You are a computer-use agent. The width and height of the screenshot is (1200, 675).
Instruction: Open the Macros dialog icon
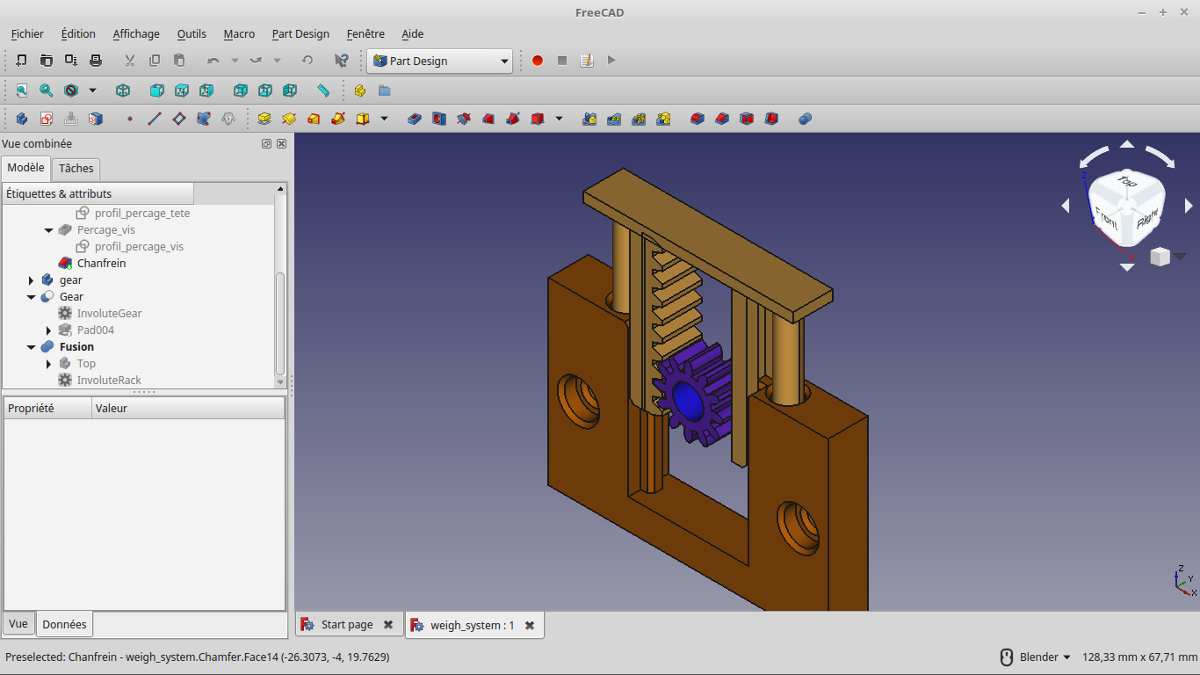click(587, 61)
